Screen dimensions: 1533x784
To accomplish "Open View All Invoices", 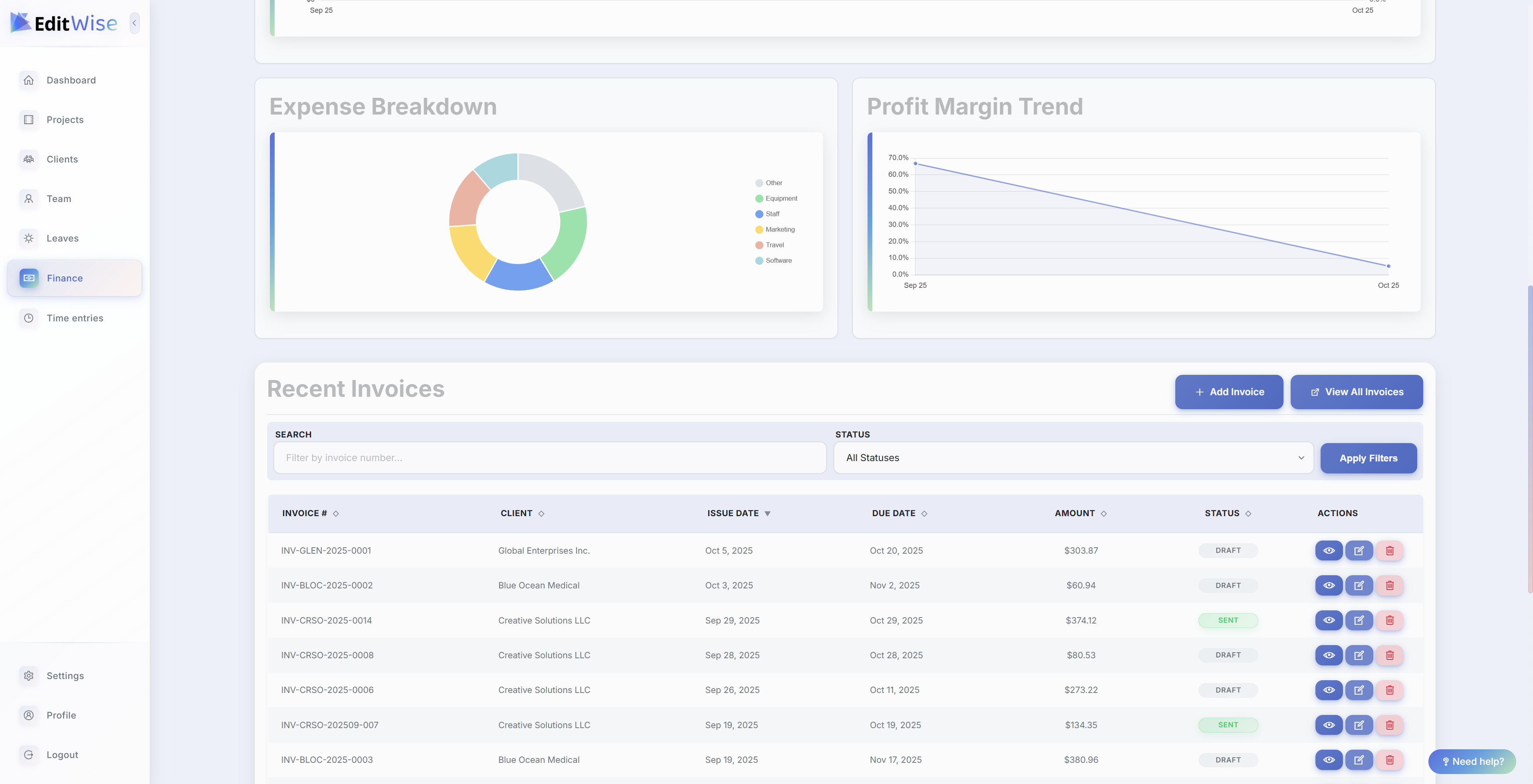I will pyautogui.click(x=1356, y=392).
